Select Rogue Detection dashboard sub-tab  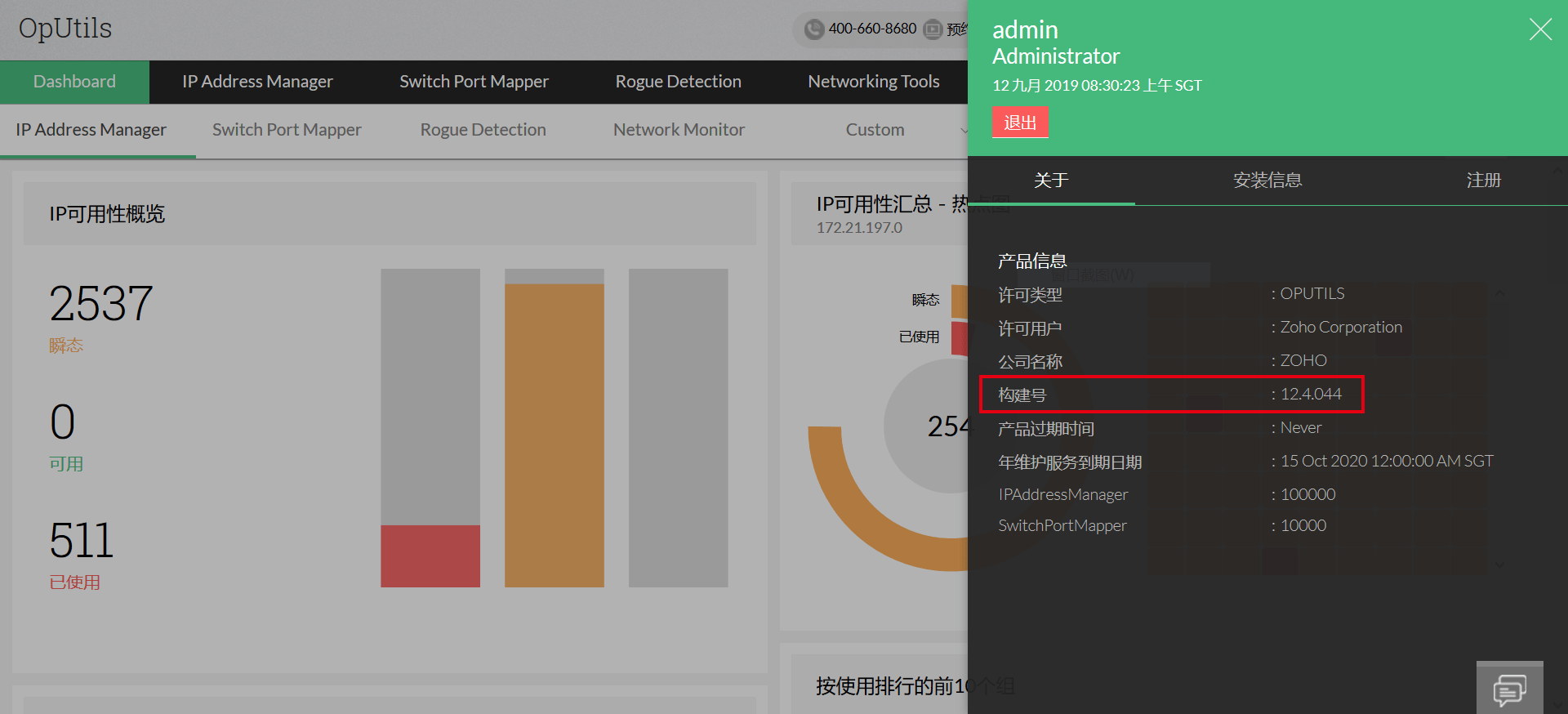tap(483, 130)
